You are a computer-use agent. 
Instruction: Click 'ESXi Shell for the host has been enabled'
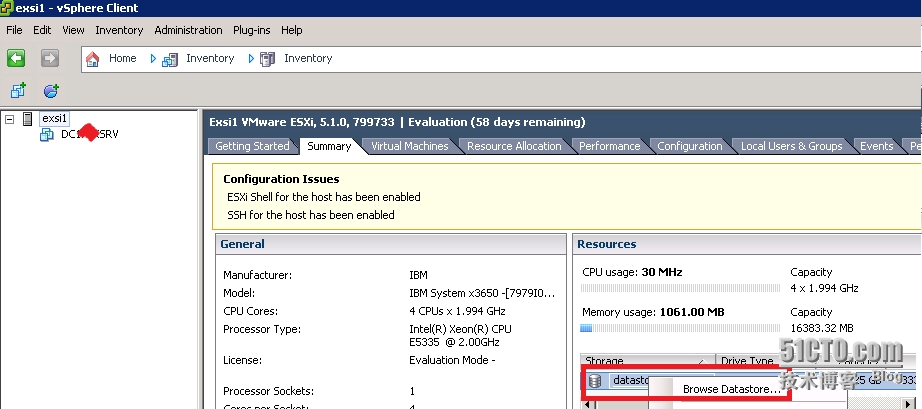[324, 197]
